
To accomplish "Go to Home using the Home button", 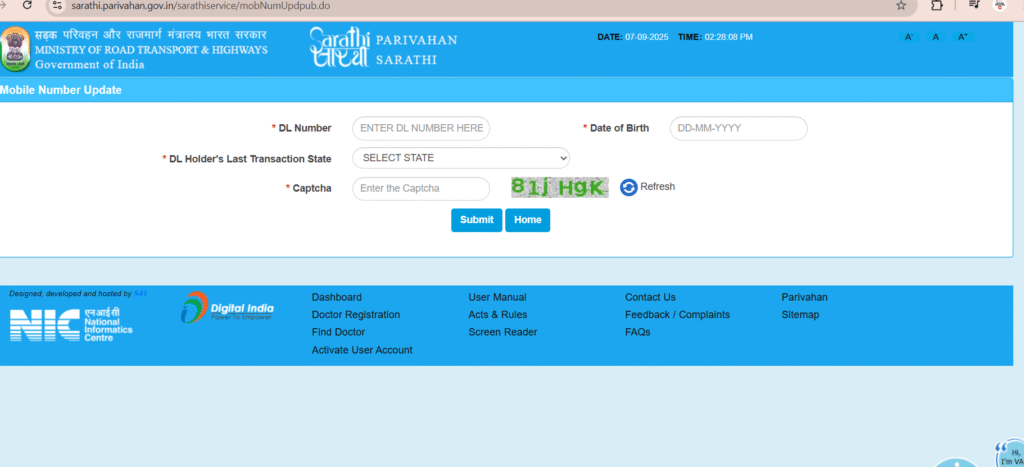I will coord(528,220).
